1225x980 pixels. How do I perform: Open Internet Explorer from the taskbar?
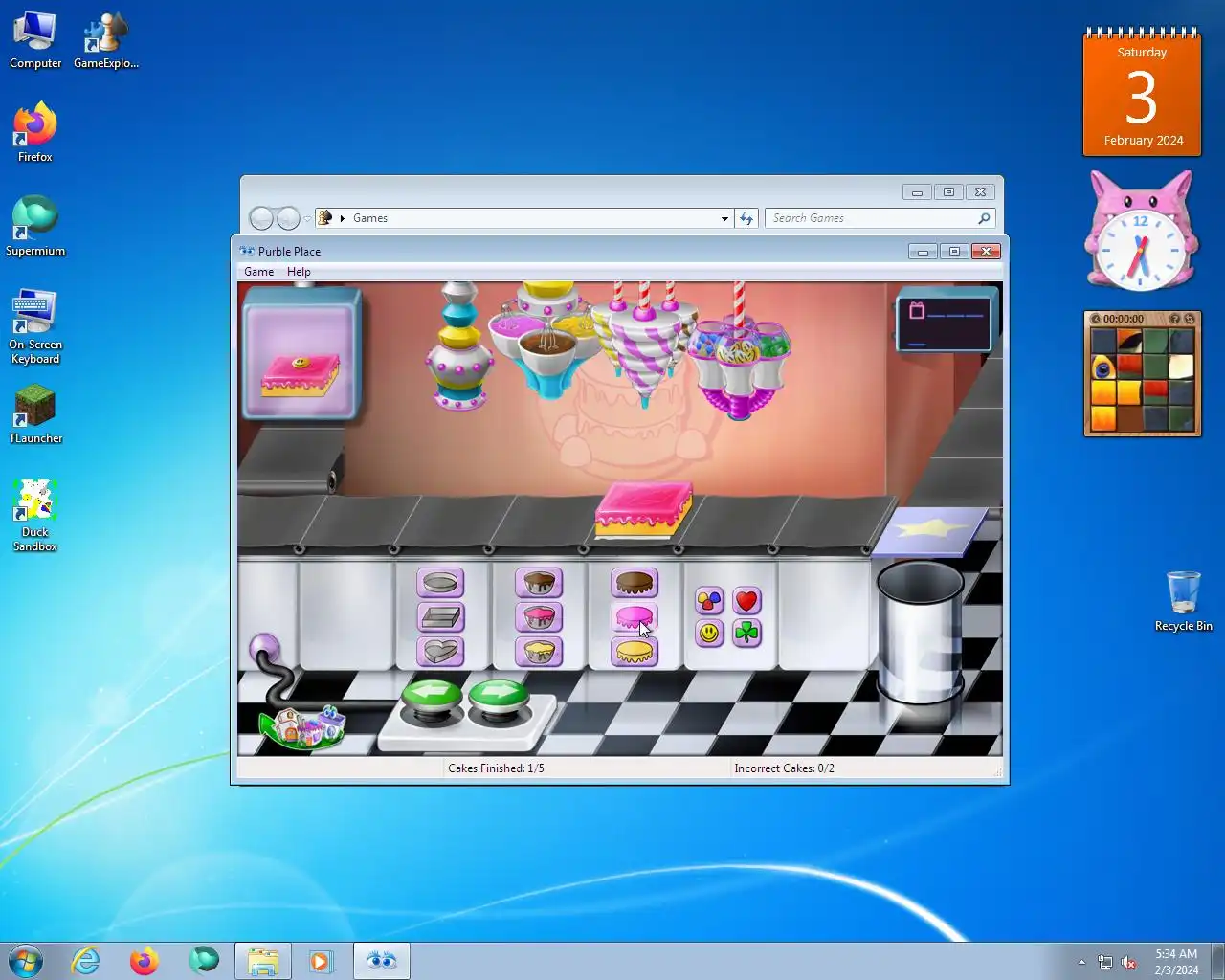[x=86, y=961]
